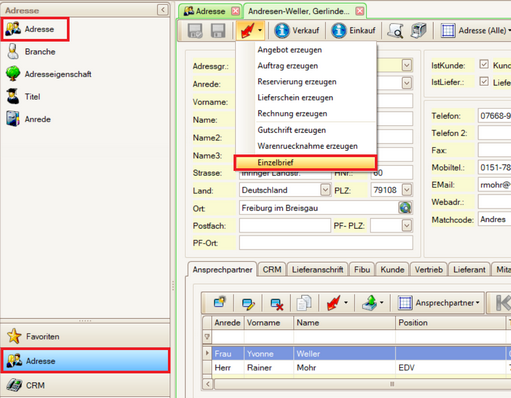This screenshot has height=398, width=511.
Task: Close the Andresen-Weller, Gerlinde tab
Action: pyautogui.click(x=360, y=11)
